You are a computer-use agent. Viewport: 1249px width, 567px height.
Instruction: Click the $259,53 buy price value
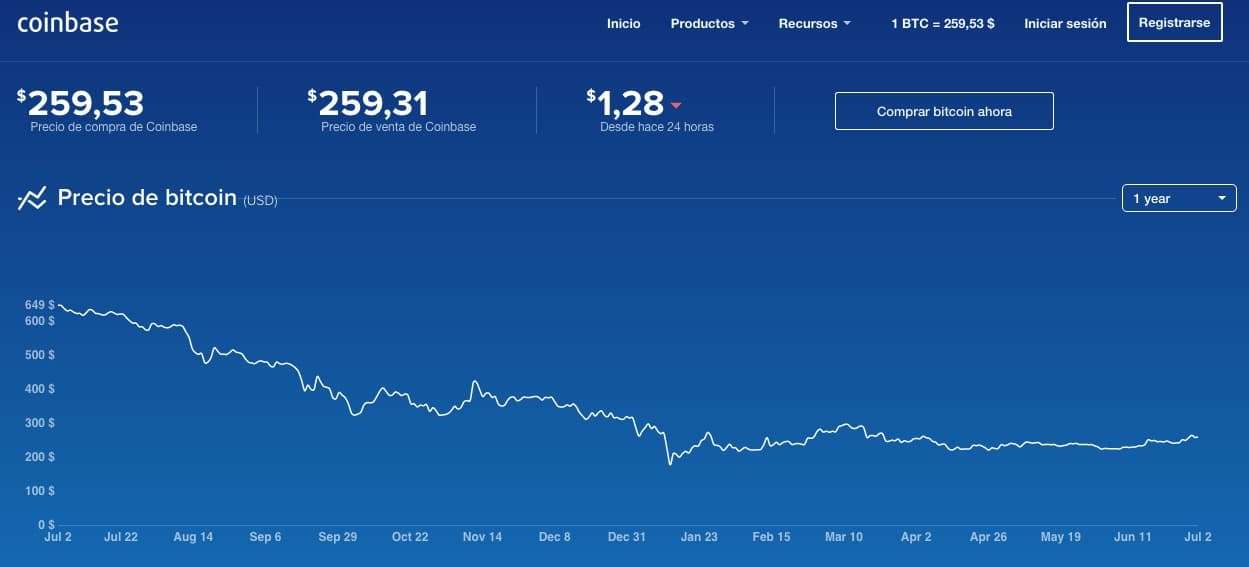85,103
